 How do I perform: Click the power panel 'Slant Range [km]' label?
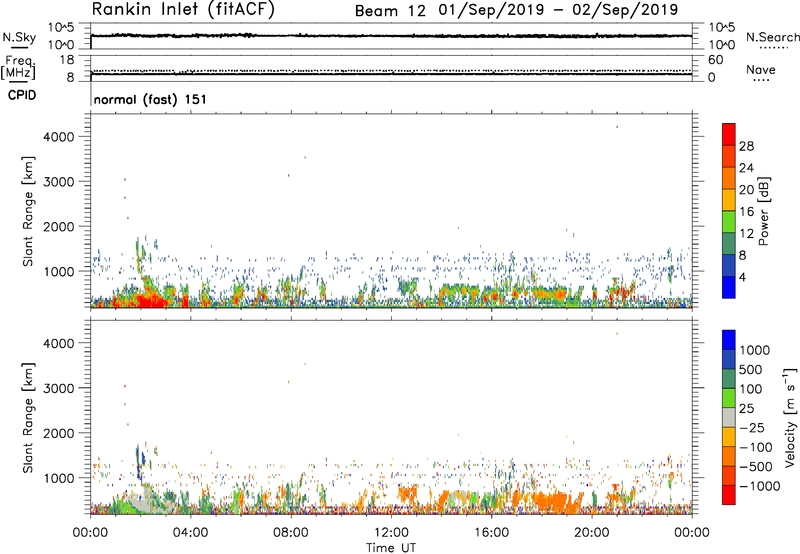28,211
